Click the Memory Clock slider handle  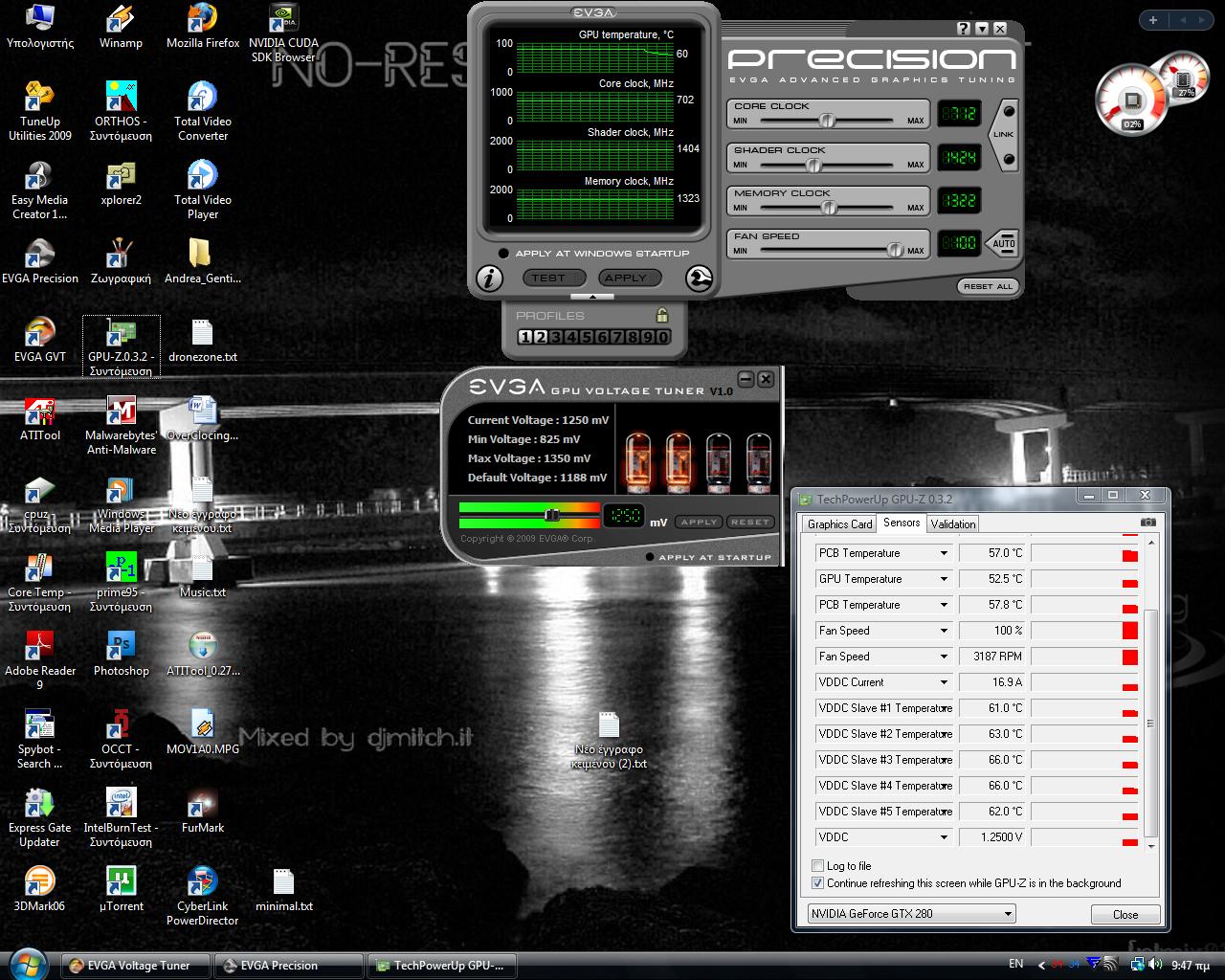point(829,207)
